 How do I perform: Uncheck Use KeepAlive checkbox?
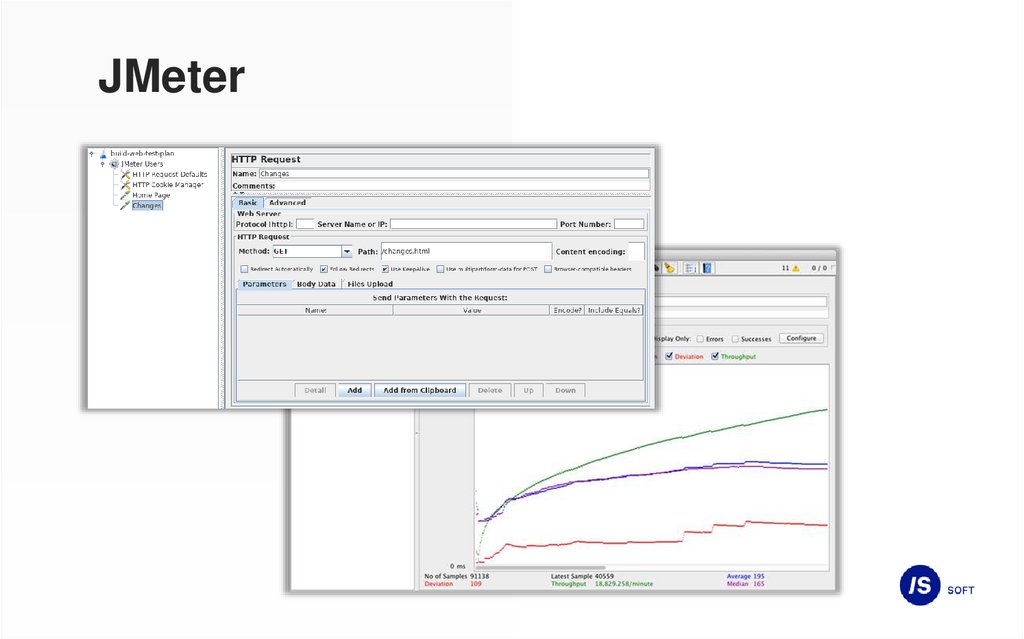(385, 269)
